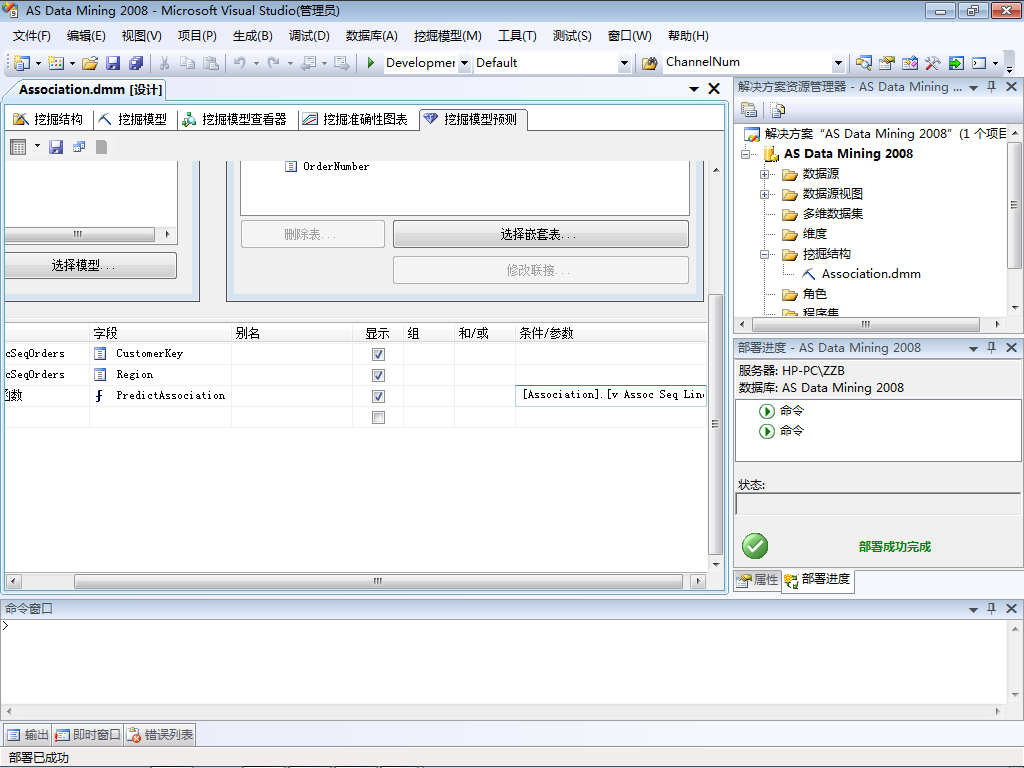The image size is (1024, 768).
Task: Click inside the 命令窗口 command prompt area
Action: coord(503,661)
